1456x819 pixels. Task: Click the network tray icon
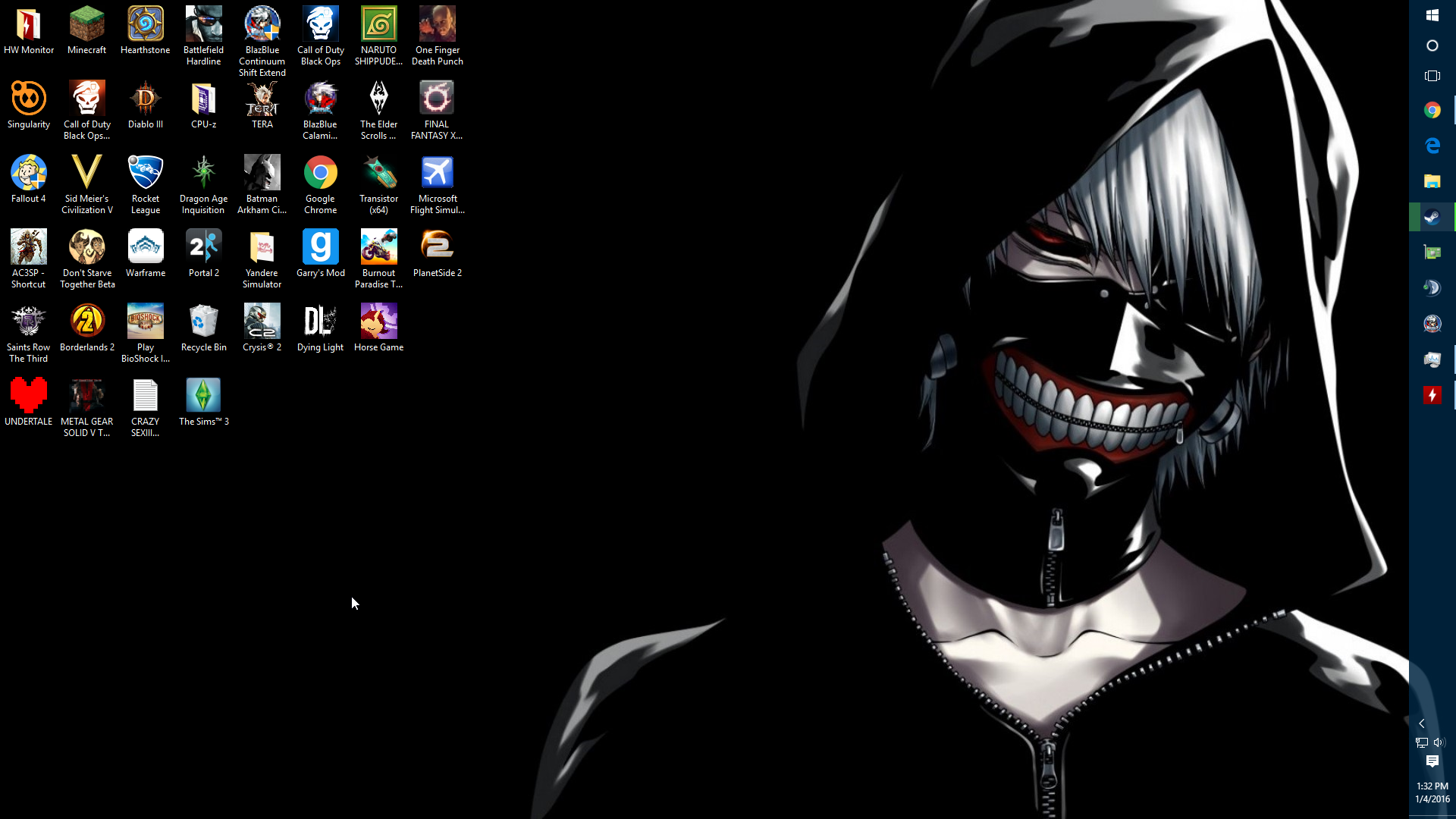(1422, 742)
